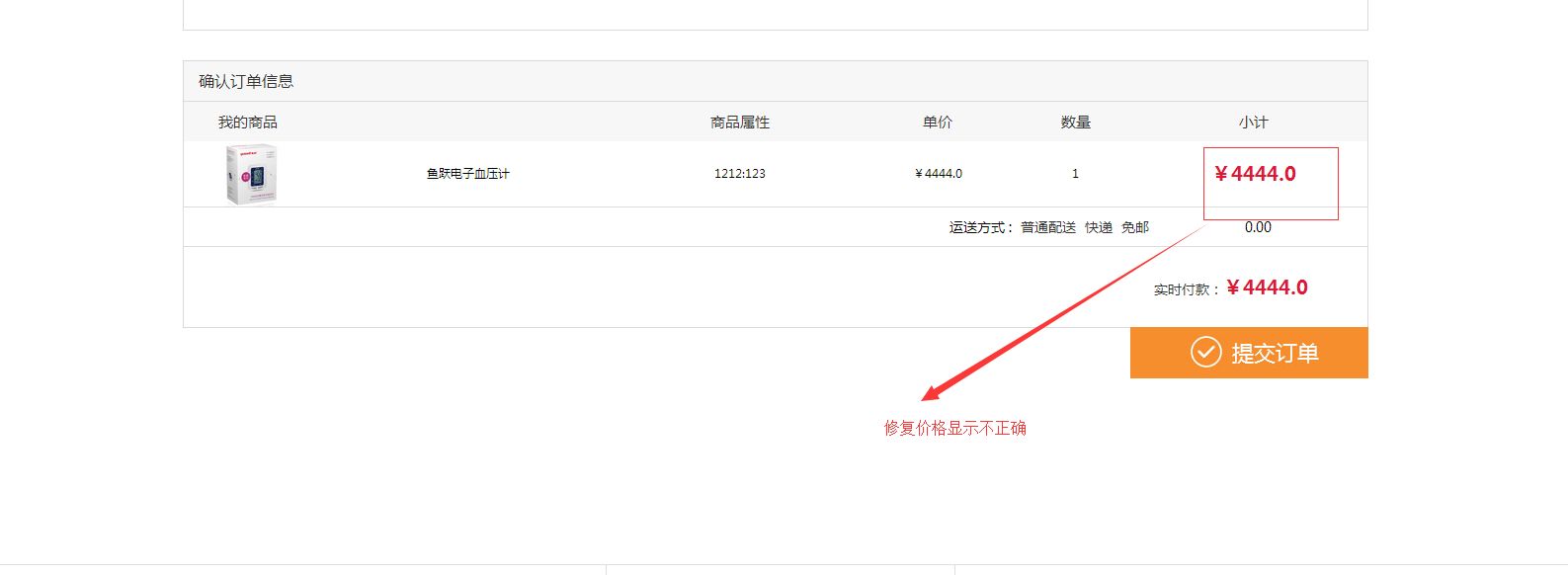1568x575 pixels.
Task: Click the quantity value 1
Action: click(1075, 174)
